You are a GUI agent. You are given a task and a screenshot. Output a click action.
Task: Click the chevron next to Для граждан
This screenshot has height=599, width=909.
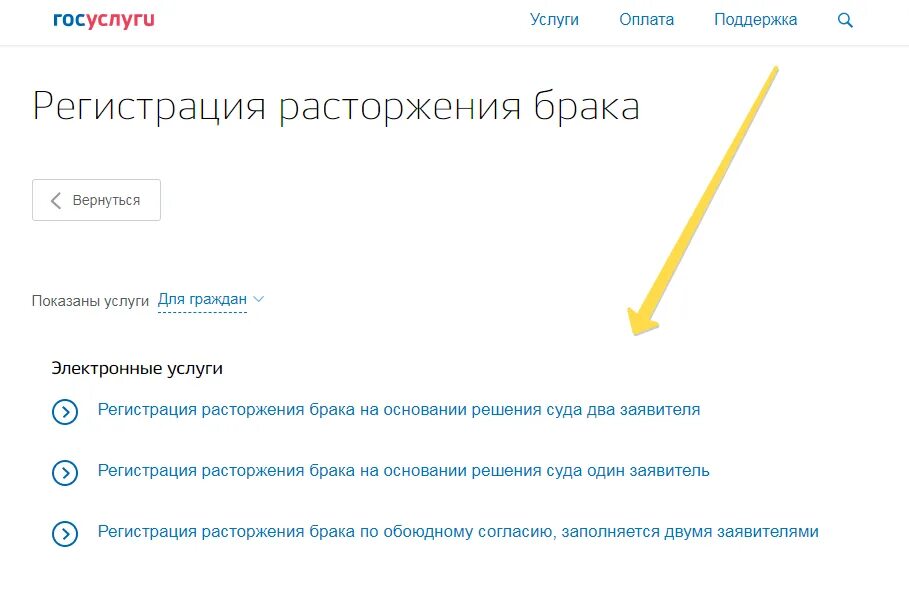pyautogui.click(x=259, y=299)
